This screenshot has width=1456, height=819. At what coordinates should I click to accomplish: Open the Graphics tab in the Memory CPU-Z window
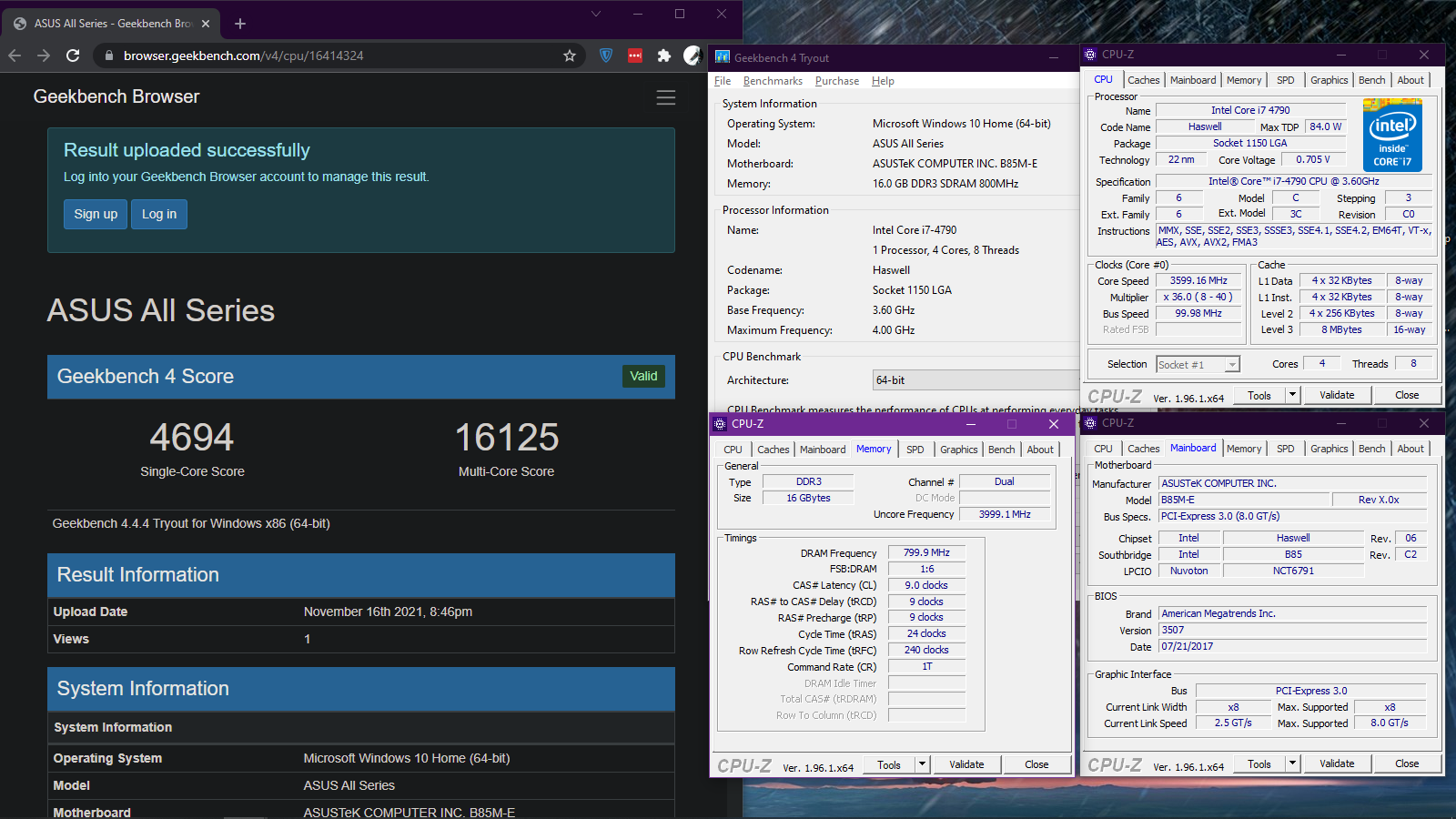pos(958,450)
